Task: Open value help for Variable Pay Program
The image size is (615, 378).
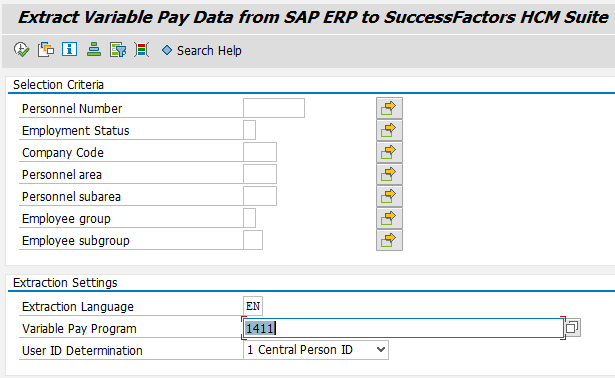Action: tap(572, 327)
